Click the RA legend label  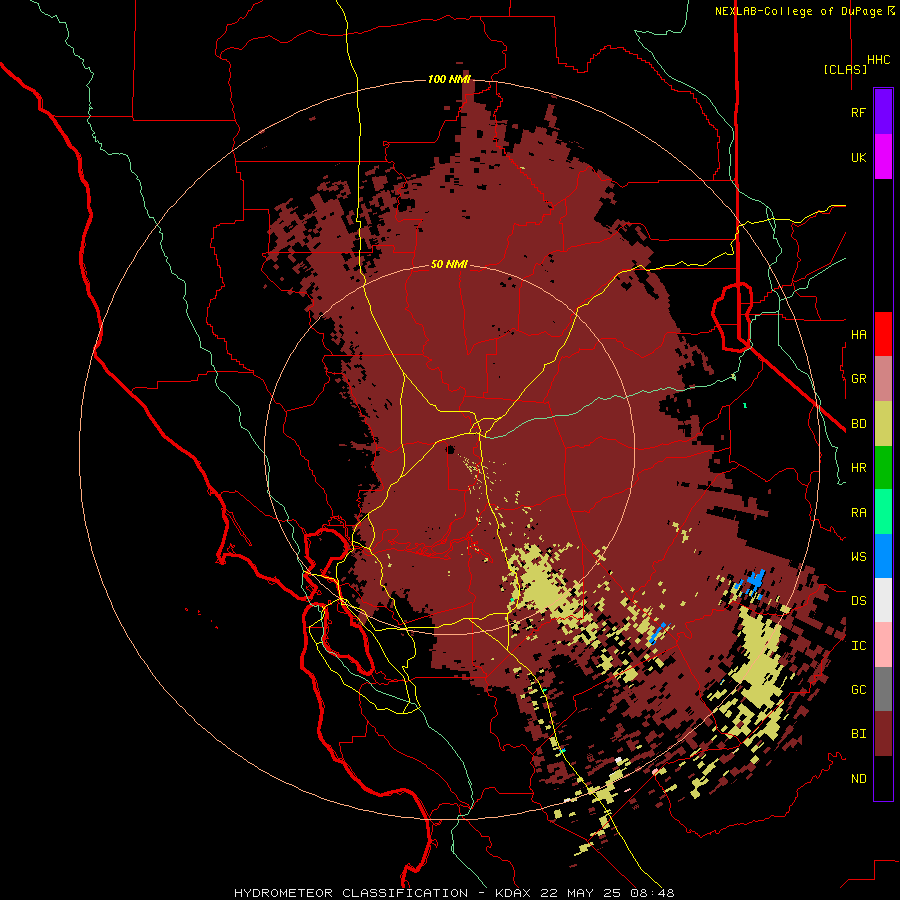click(x=858, y=513)
